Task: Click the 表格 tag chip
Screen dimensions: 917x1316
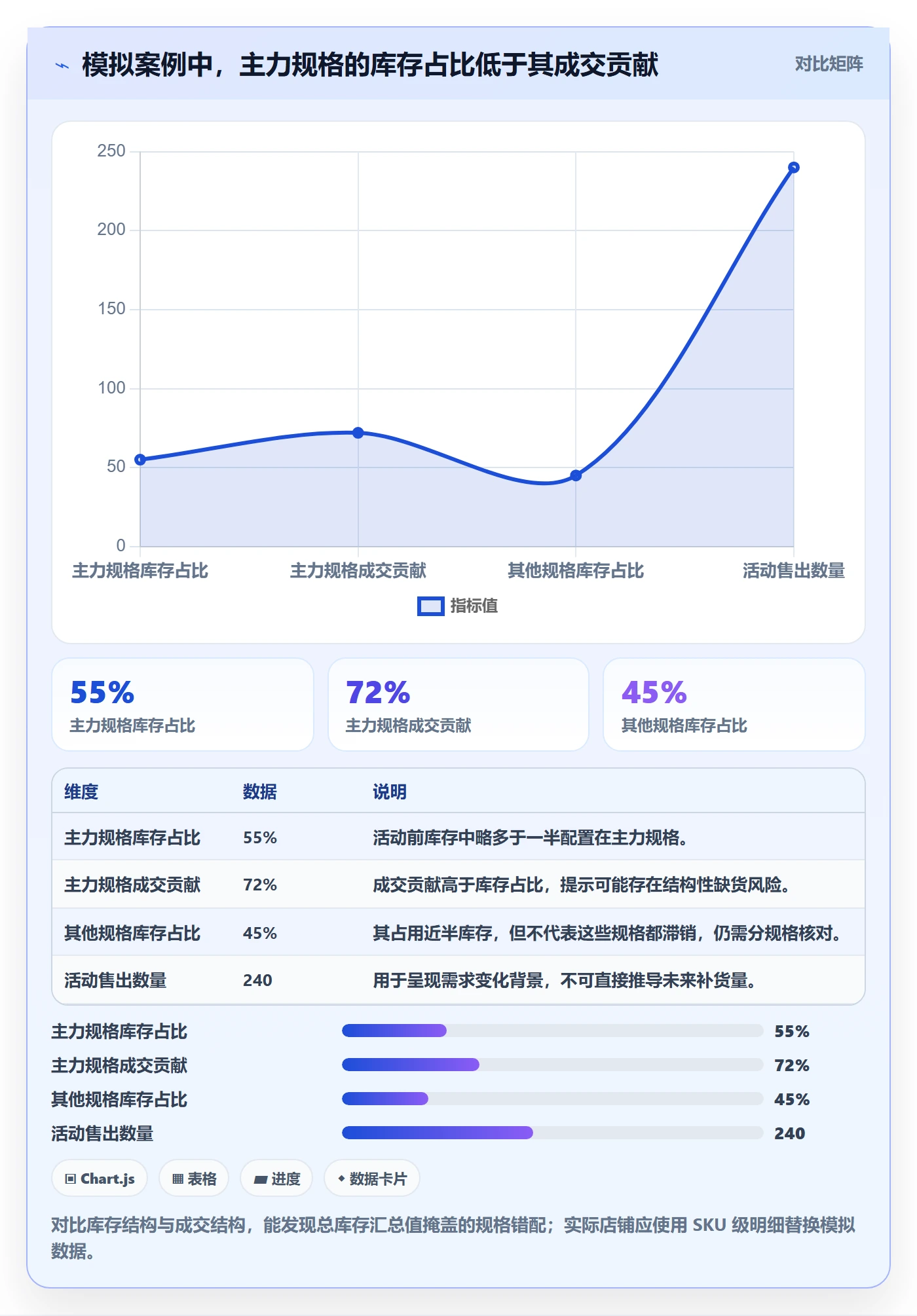Action: (x=194, y=1179)
